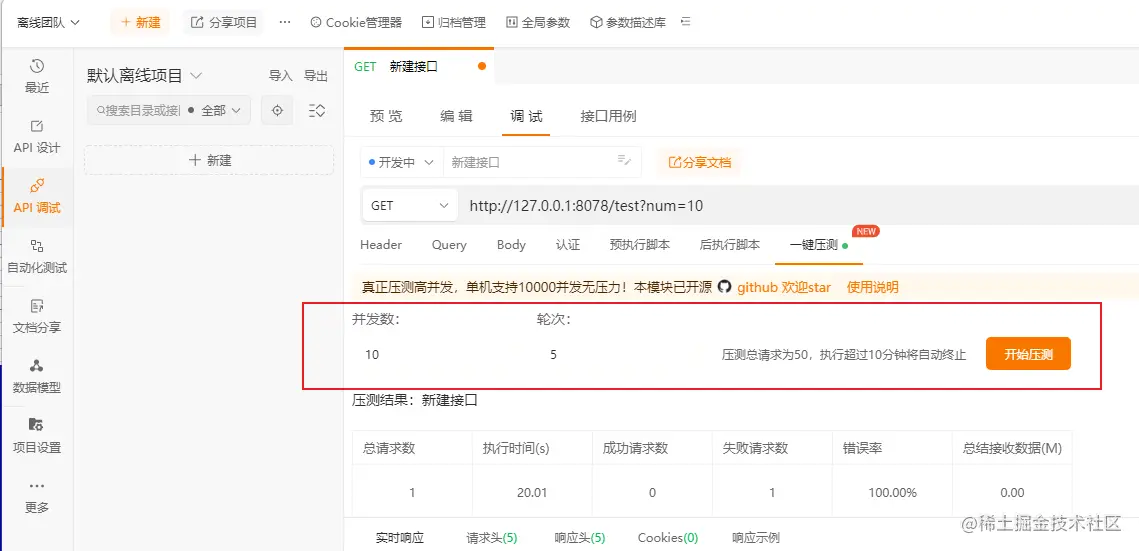The image size is (1139, 551).
Task: Switch to the 预览 tab
Action: point(386,116)
